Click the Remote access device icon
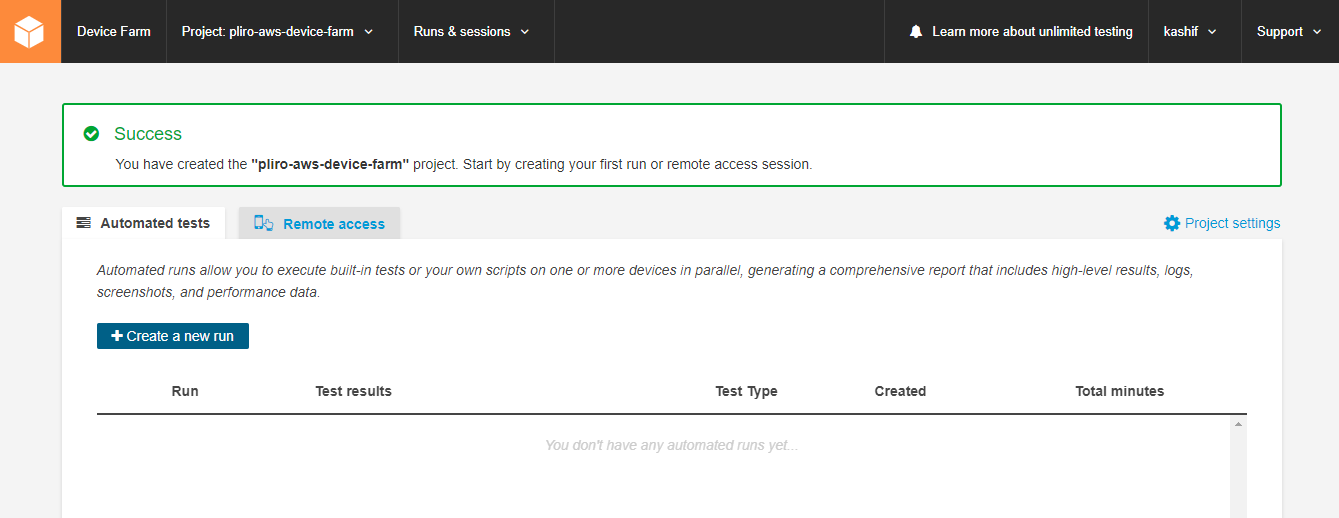The image size is (1339, 518). click(x=264, y=223)
